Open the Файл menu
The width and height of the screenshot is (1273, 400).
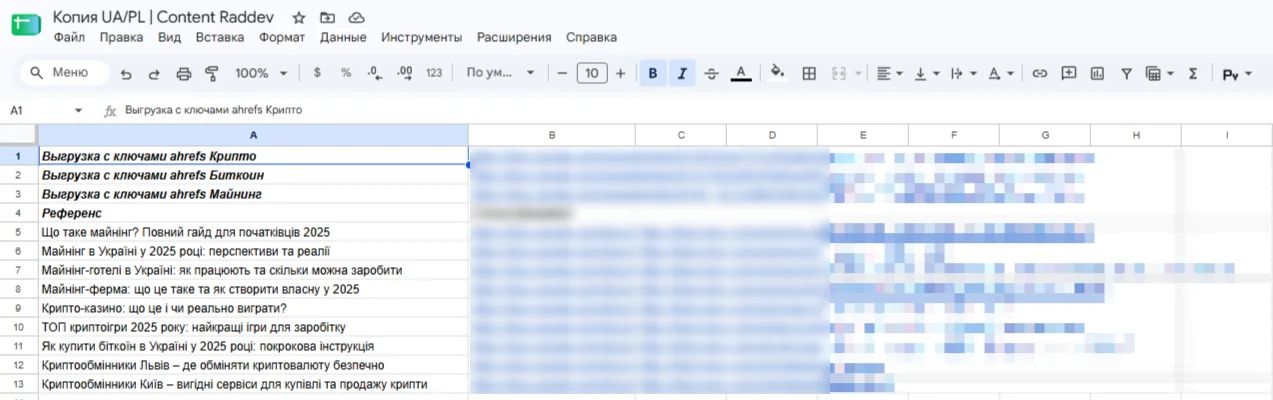[x=70, y=37]
